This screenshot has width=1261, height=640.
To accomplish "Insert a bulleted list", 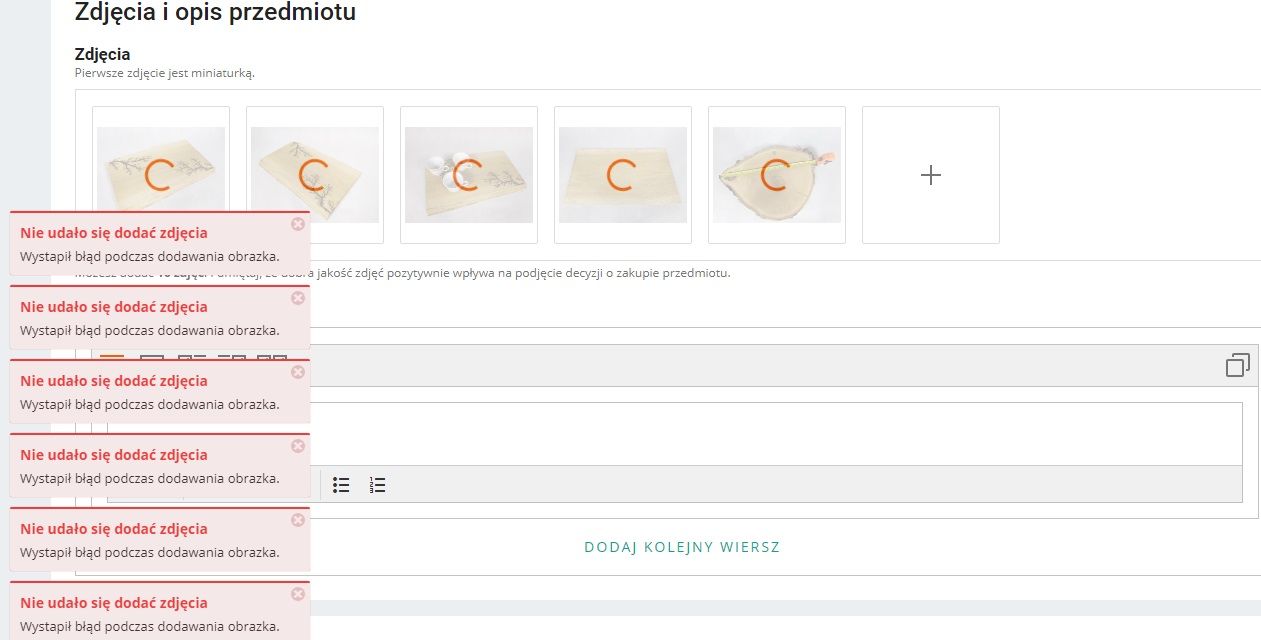I will (341, 485).
